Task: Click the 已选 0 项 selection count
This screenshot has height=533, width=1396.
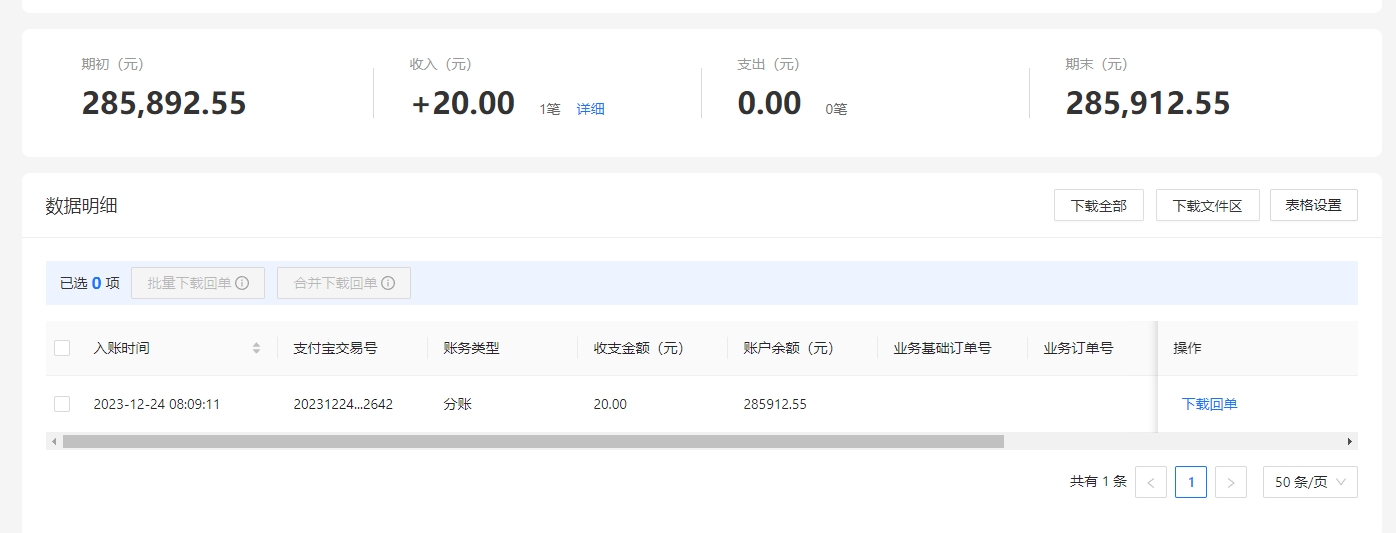Action: [90, 283]
